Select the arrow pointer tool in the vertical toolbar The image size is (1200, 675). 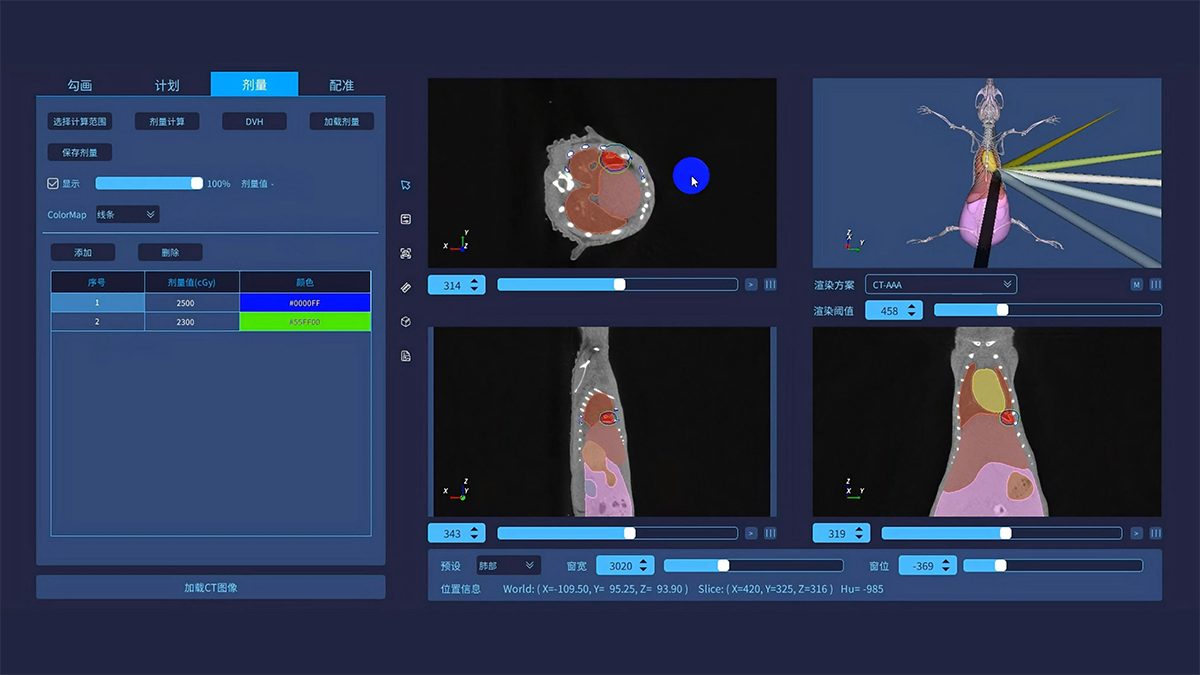[x=405, y=185]
